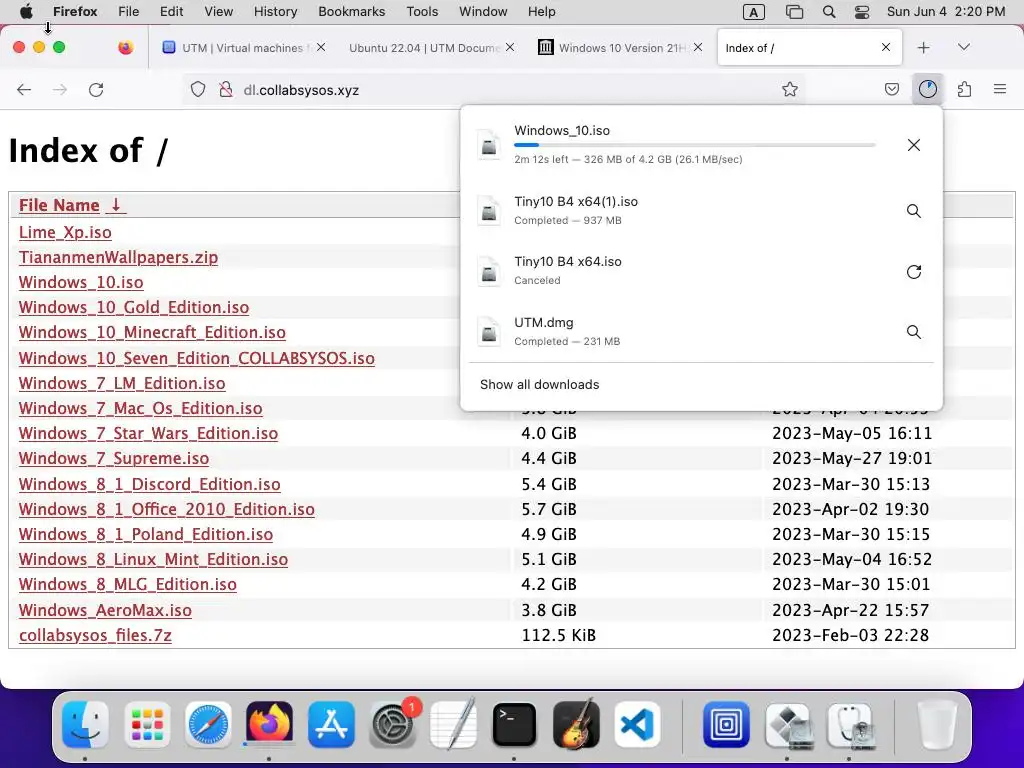Click the Downloads toolbar button
This screenshot has width=1024, height=768.
tap(927, 89)
